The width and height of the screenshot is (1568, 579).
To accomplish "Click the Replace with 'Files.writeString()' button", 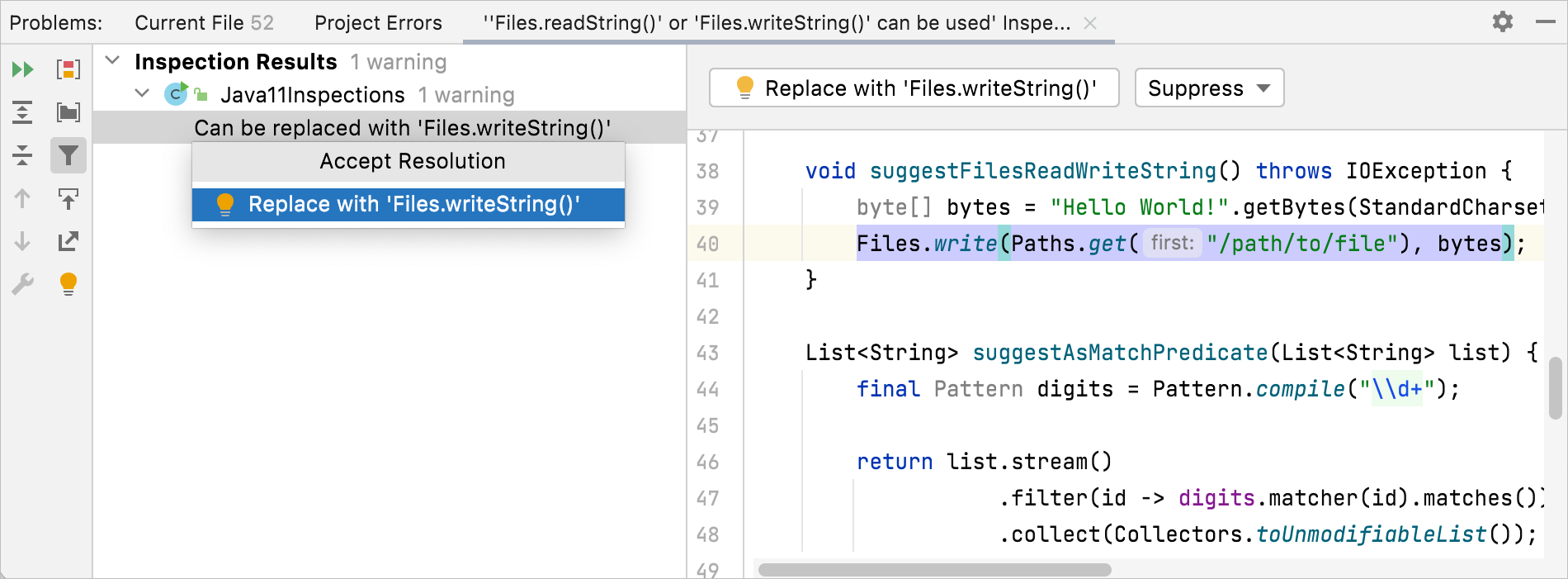I will [x=914, y=88].
